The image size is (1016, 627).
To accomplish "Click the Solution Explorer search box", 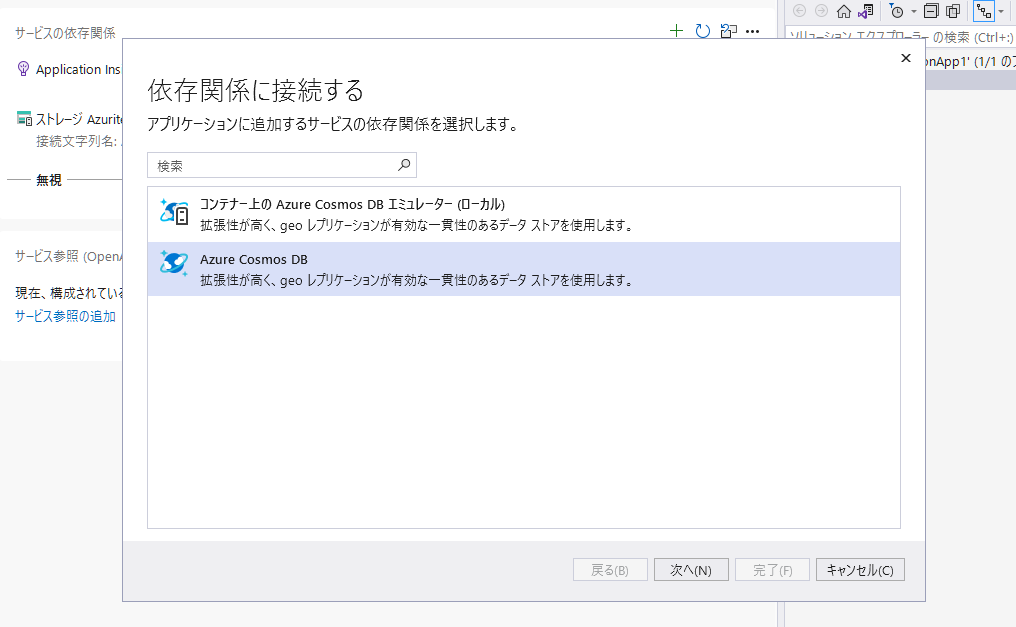I will pos(900,37).
